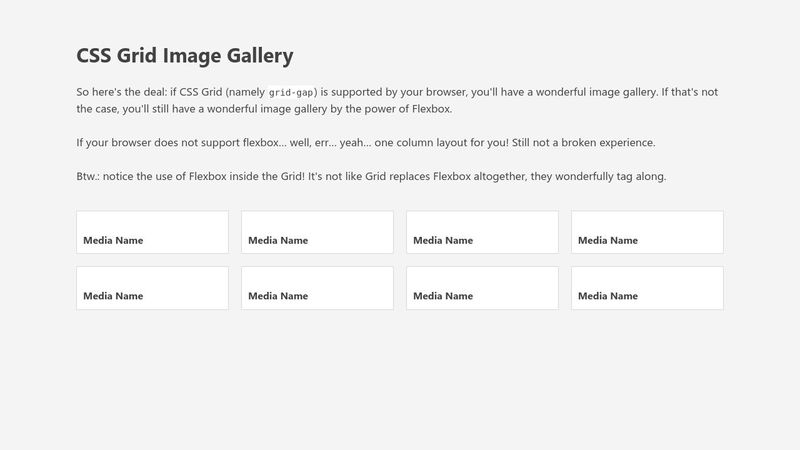The height and width of the screenshot is (450, 800).
Task: Open first Media Name card in bottom row
Action: point(153,288)
